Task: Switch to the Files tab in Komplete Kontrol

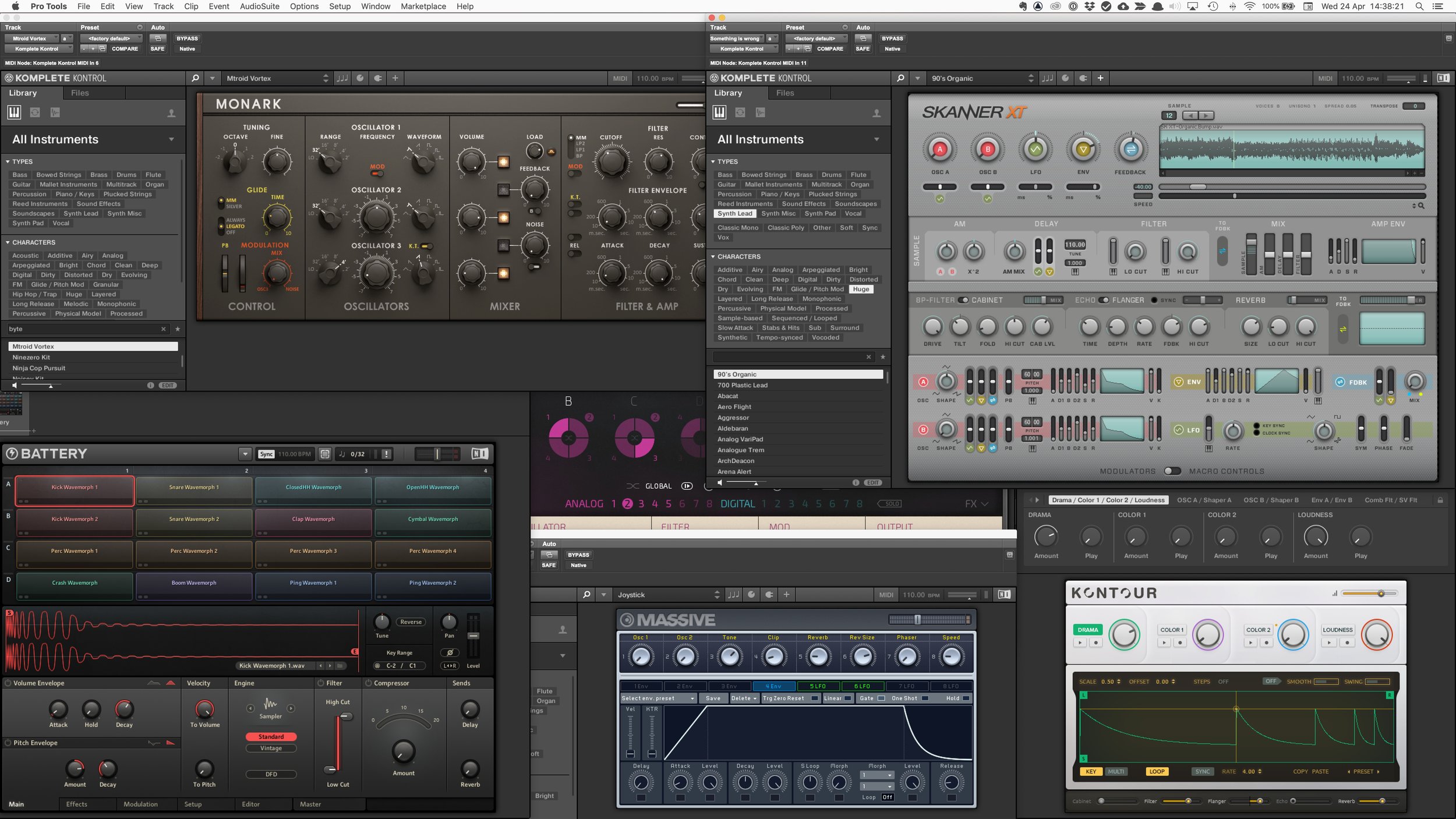Action: [80, 93]
